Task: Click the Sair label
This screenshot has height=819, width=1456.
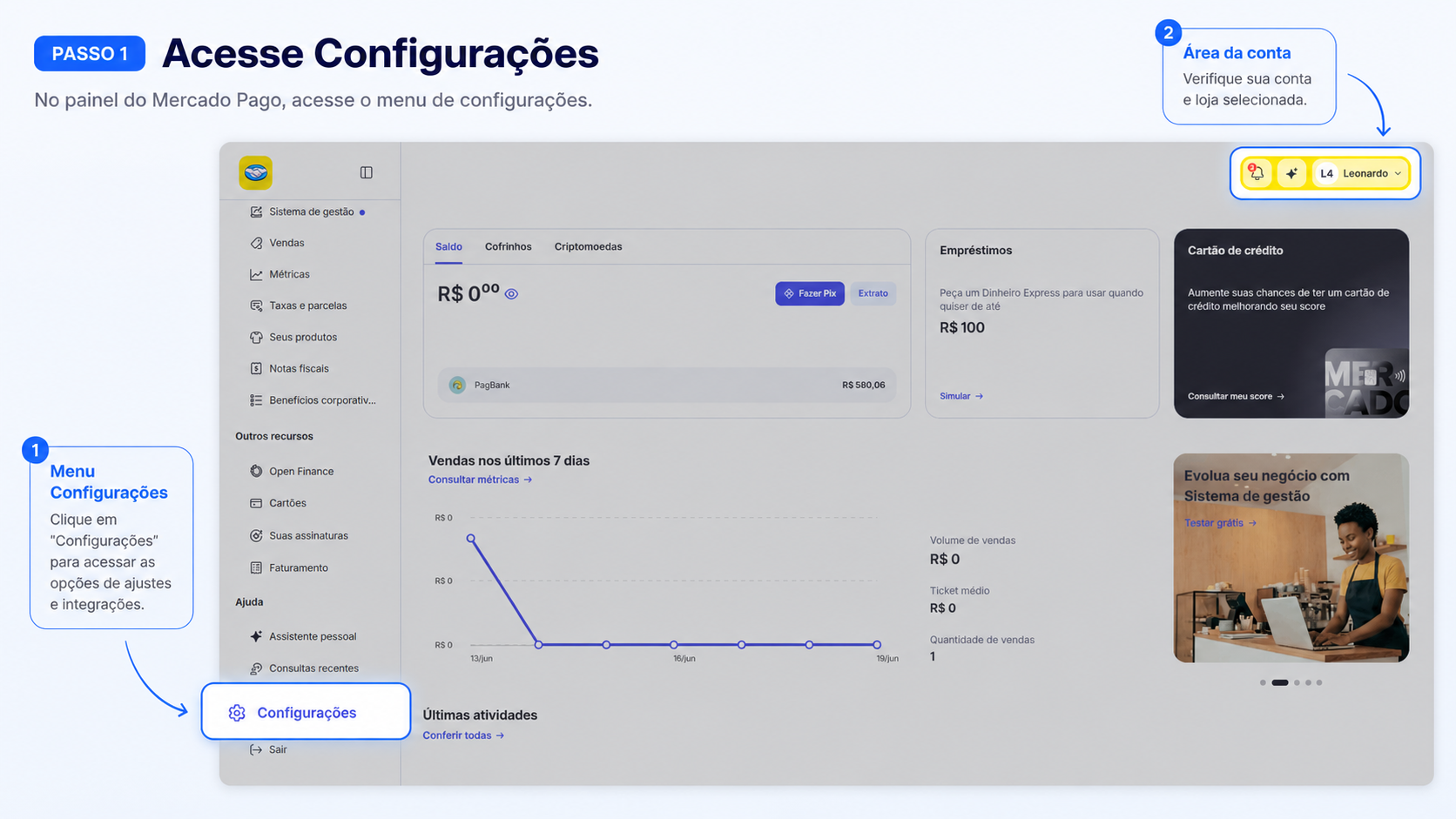Action: pos(278,749)
